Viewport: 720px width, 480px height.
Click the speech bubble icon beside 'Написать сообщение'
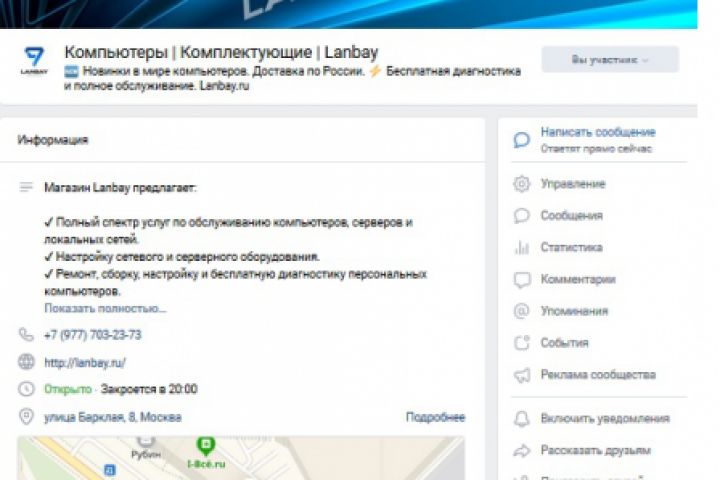pyautogui.click(x=522, y=140)
